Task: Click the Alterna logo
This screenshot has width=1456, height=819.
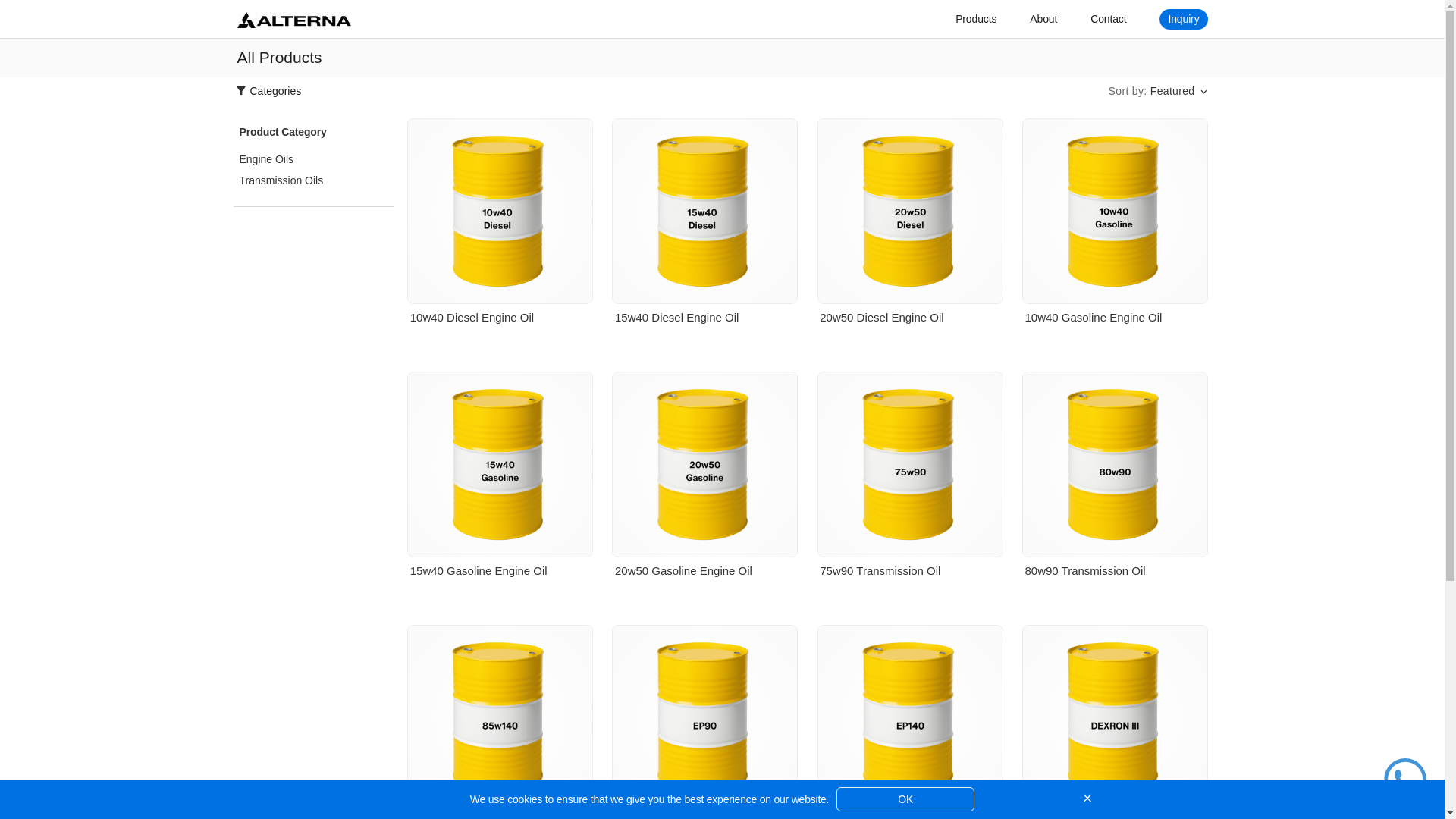Action: [x=293, y=20]
